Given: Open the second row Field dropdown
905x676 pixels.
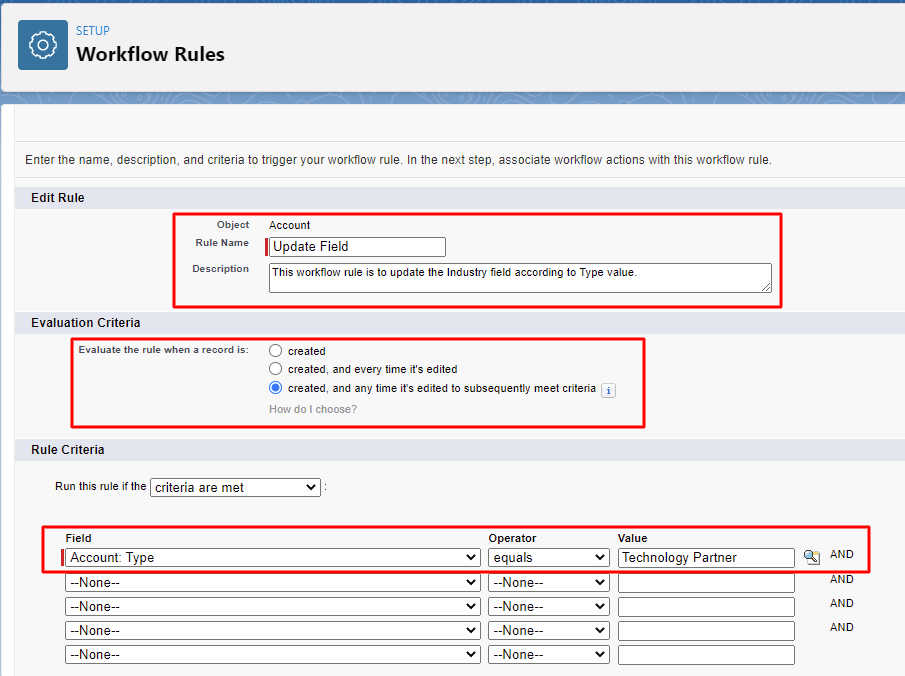Looking at the screenshot, I should coord(272,582).
